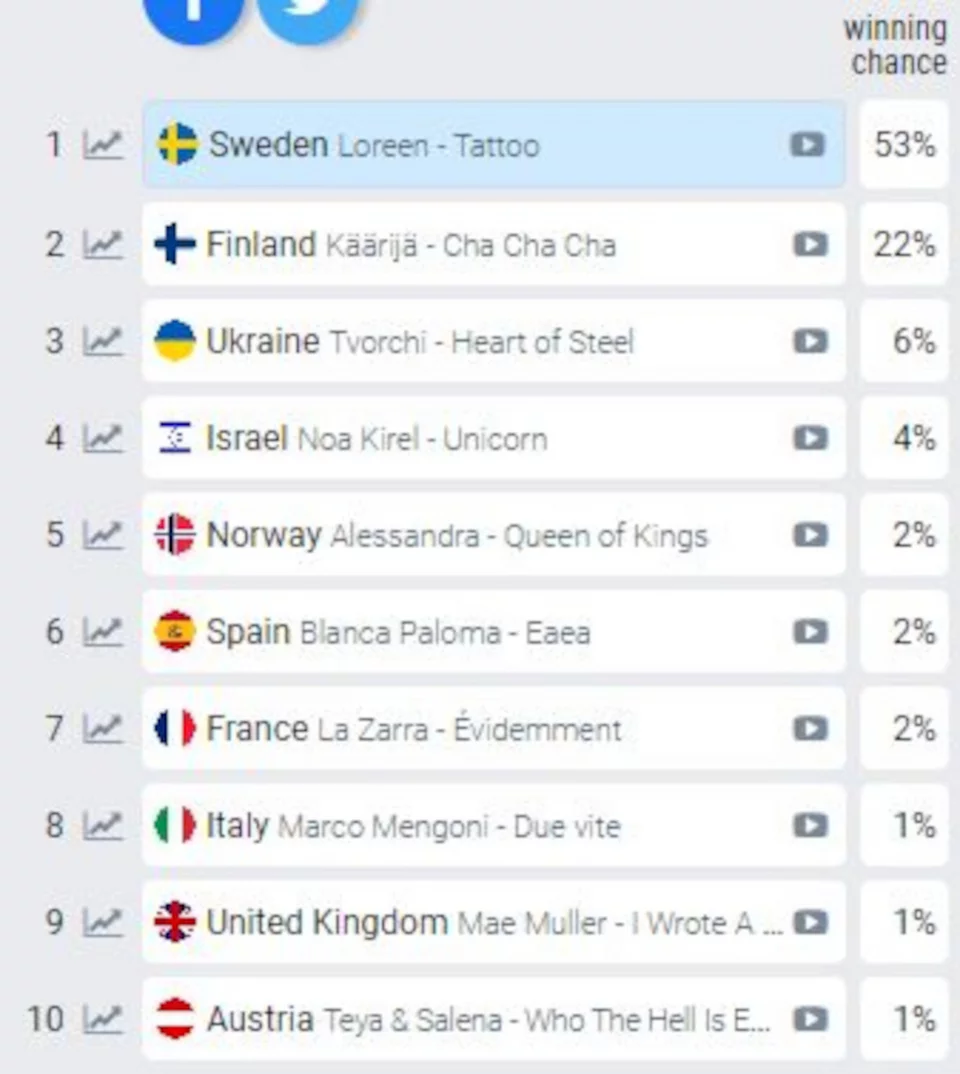Open the trend chart for Spain
The image size is (960, 1074).
click(103, 632)
